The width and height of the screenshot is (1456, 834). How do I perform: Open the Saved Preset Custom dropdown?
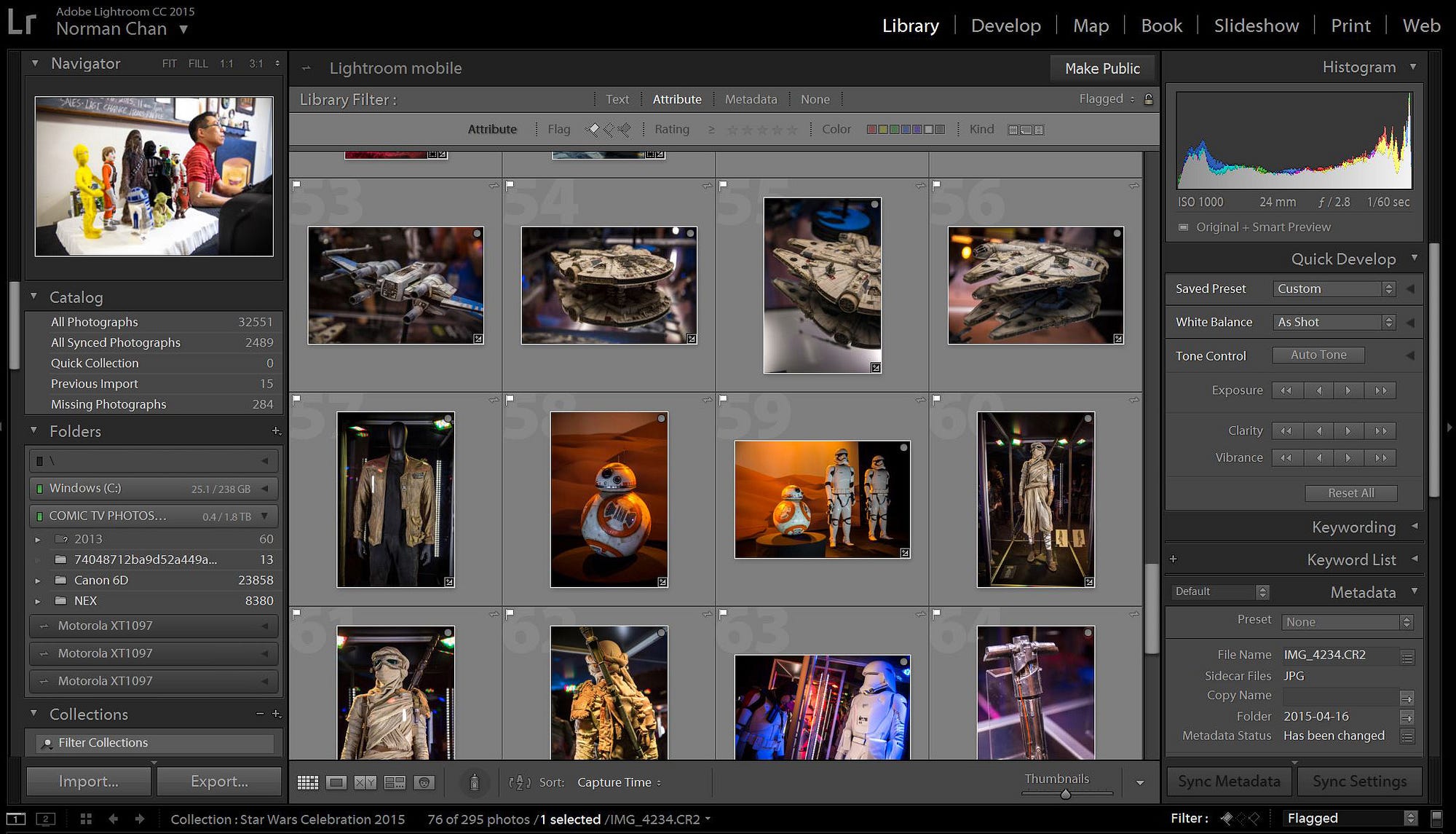coord(1334,289)
